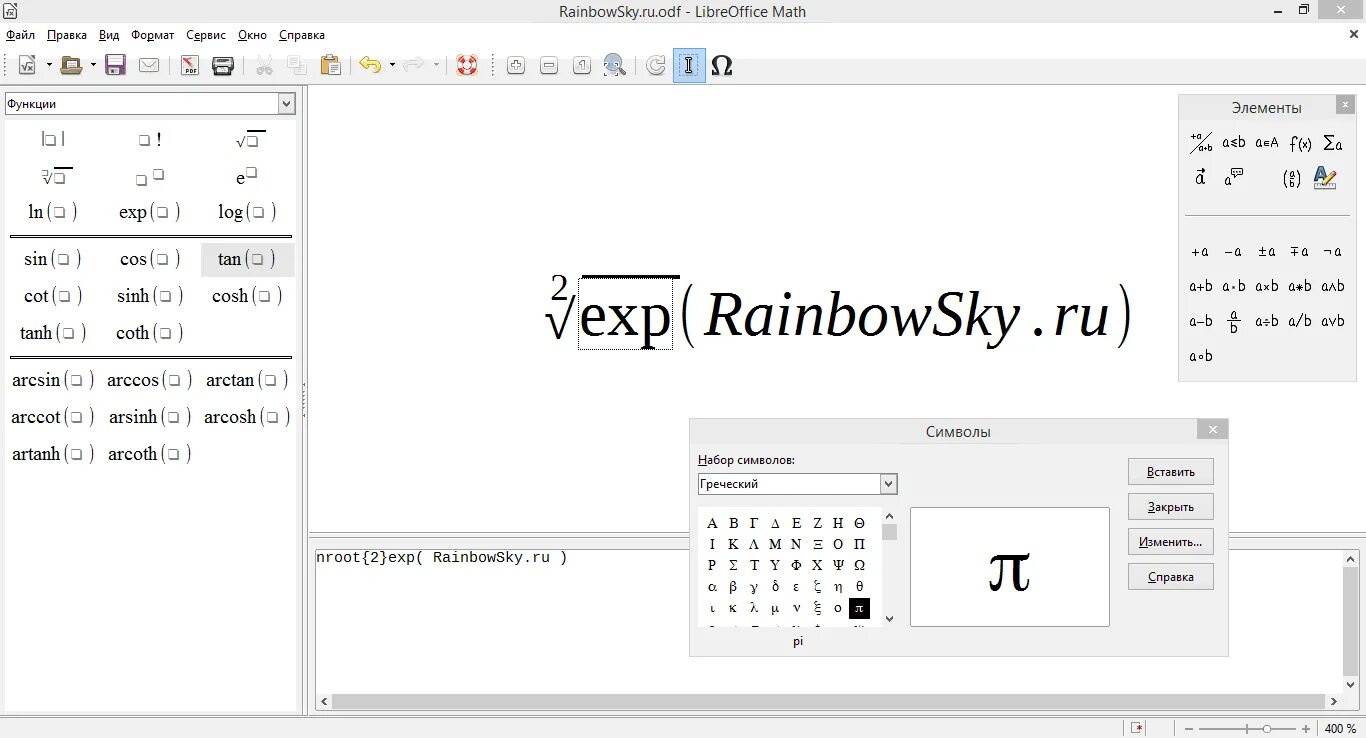Image resolution: width=1366 pixels, height=738 pixels.
Task: Click the Изменить... button
Action: [1171, 542]
